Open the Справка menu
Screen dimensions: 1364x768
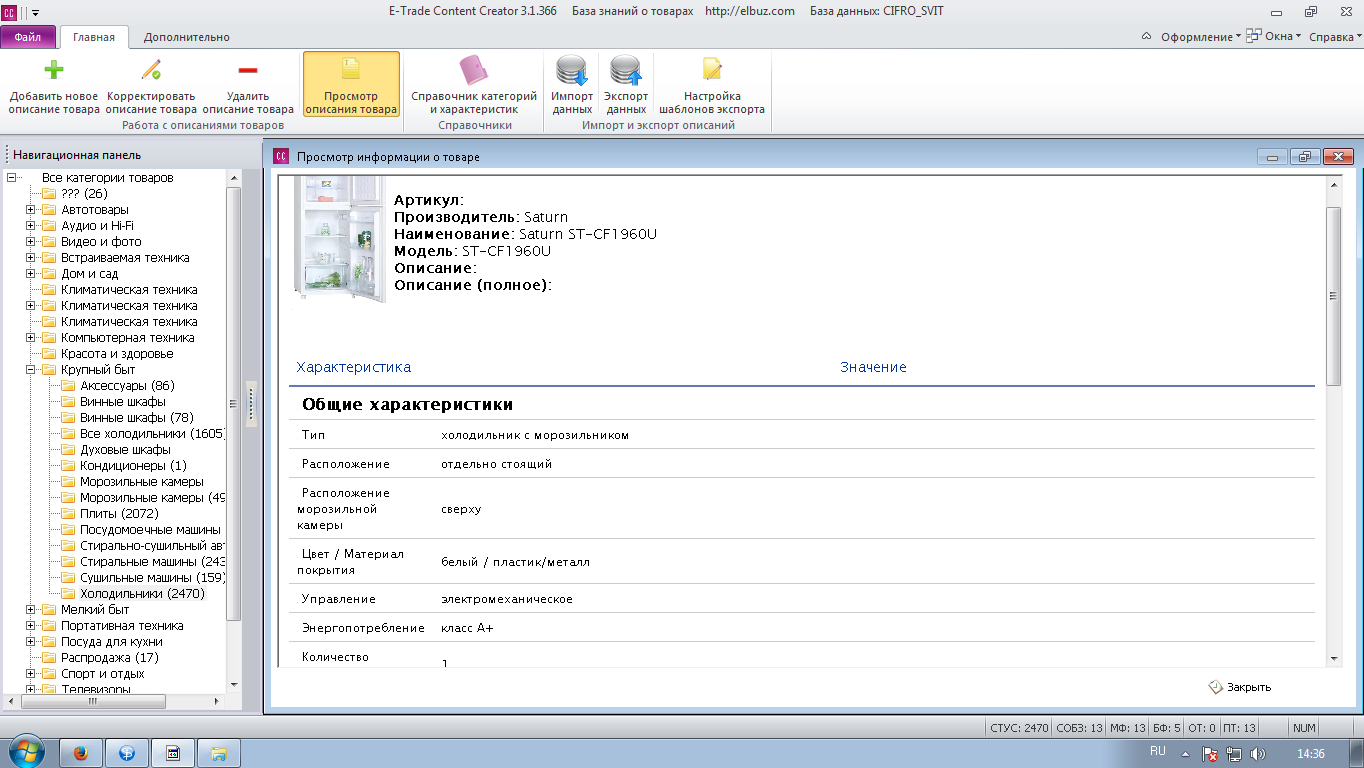[1335, 37]
